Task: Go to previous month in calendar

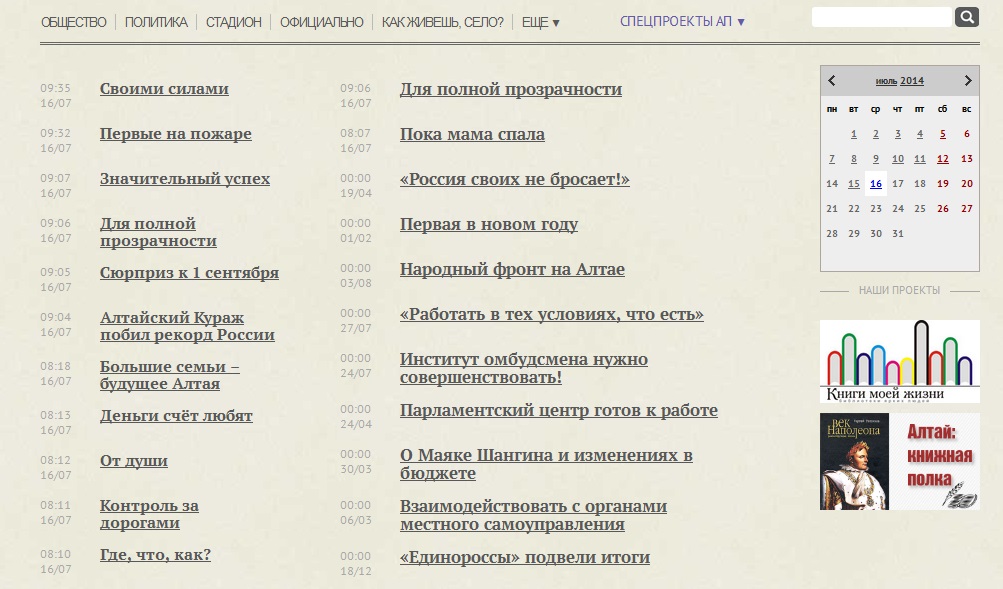Action: click(x=832, y=81)
